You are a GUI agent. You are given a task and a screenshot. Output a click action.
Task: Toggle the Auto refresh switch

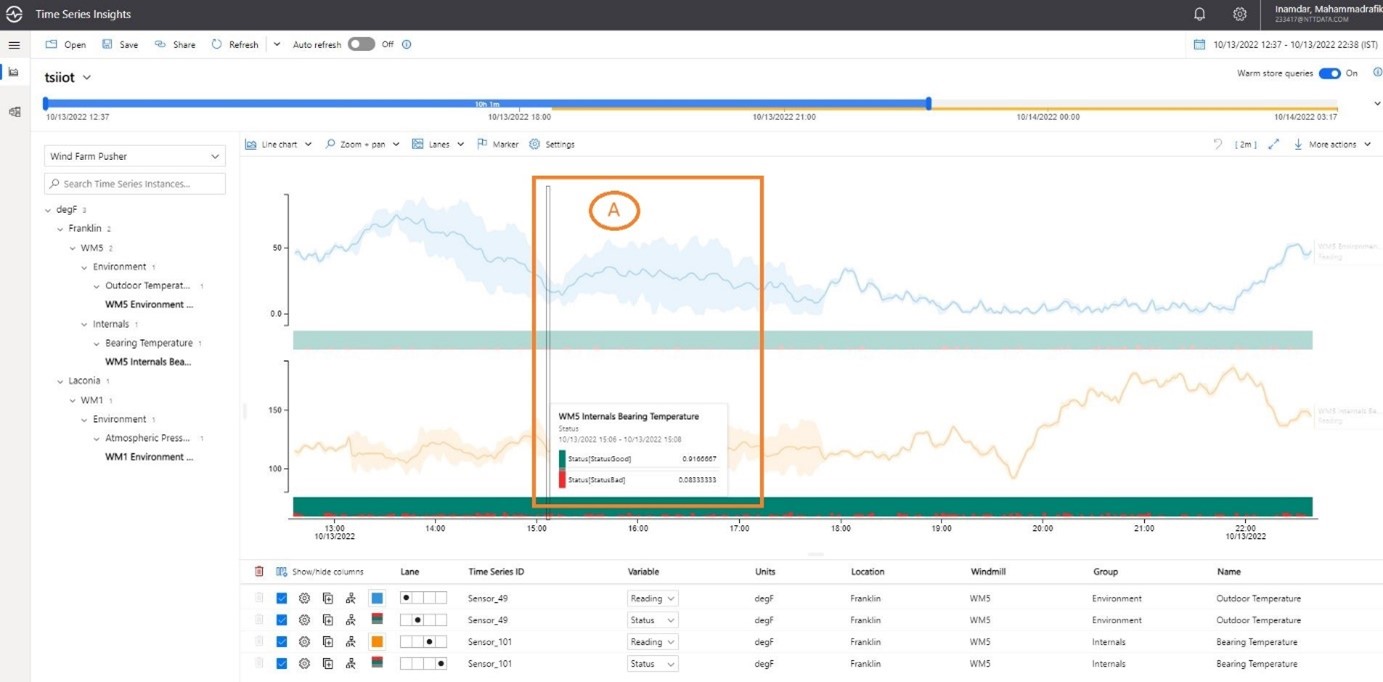click(x=361, y=44)
